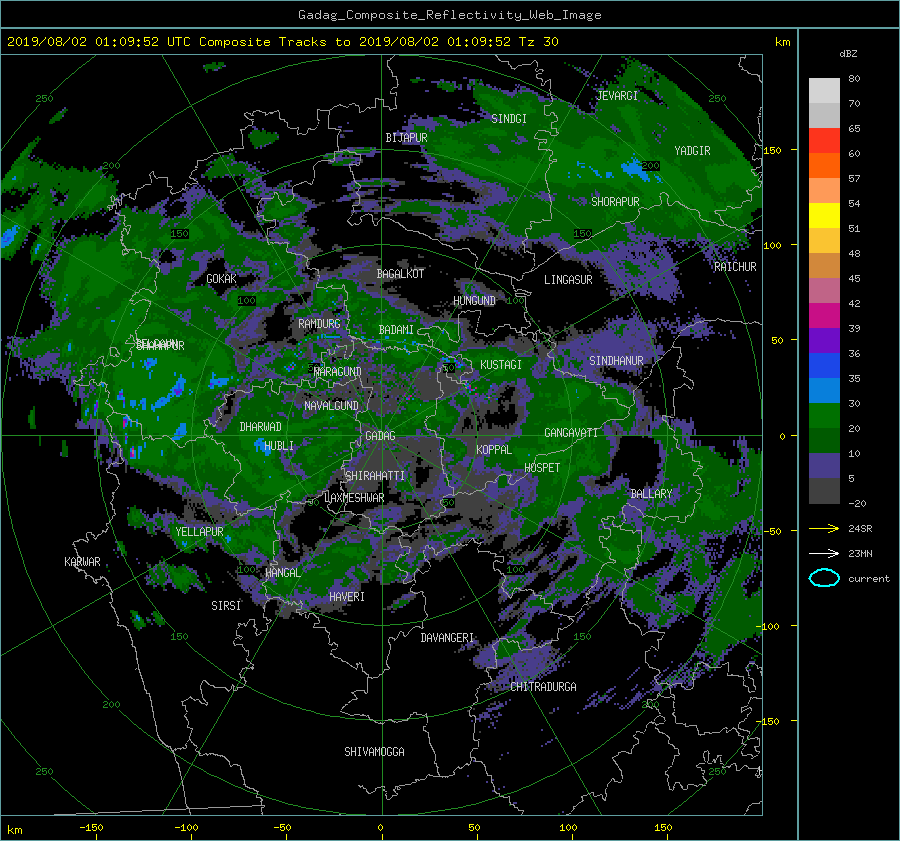Select the bright yellow dBZ legend swatch
This screenshot has height=841, width=900.
point(824,215)
